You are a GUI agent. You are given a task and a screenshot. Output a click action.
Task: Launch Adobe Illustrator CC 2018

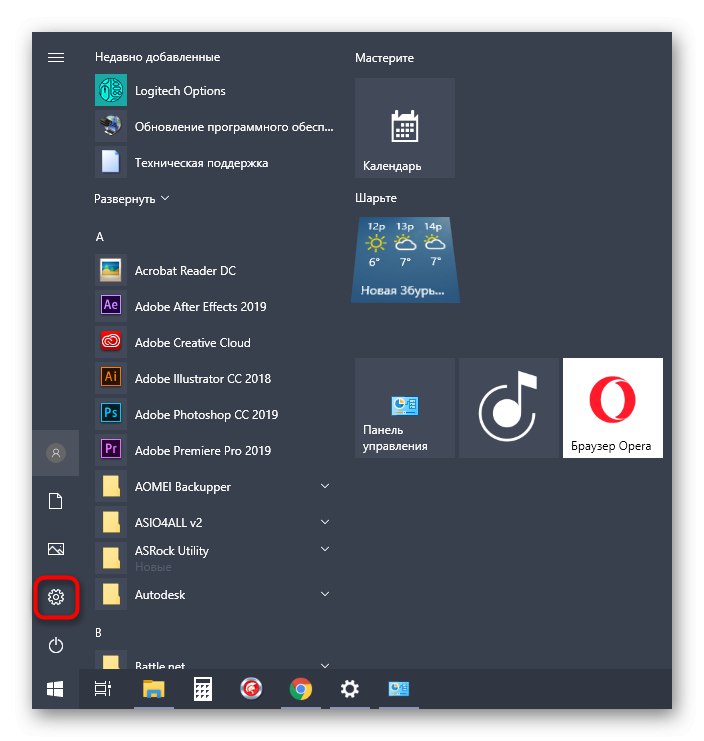click(x=203, y=379)
